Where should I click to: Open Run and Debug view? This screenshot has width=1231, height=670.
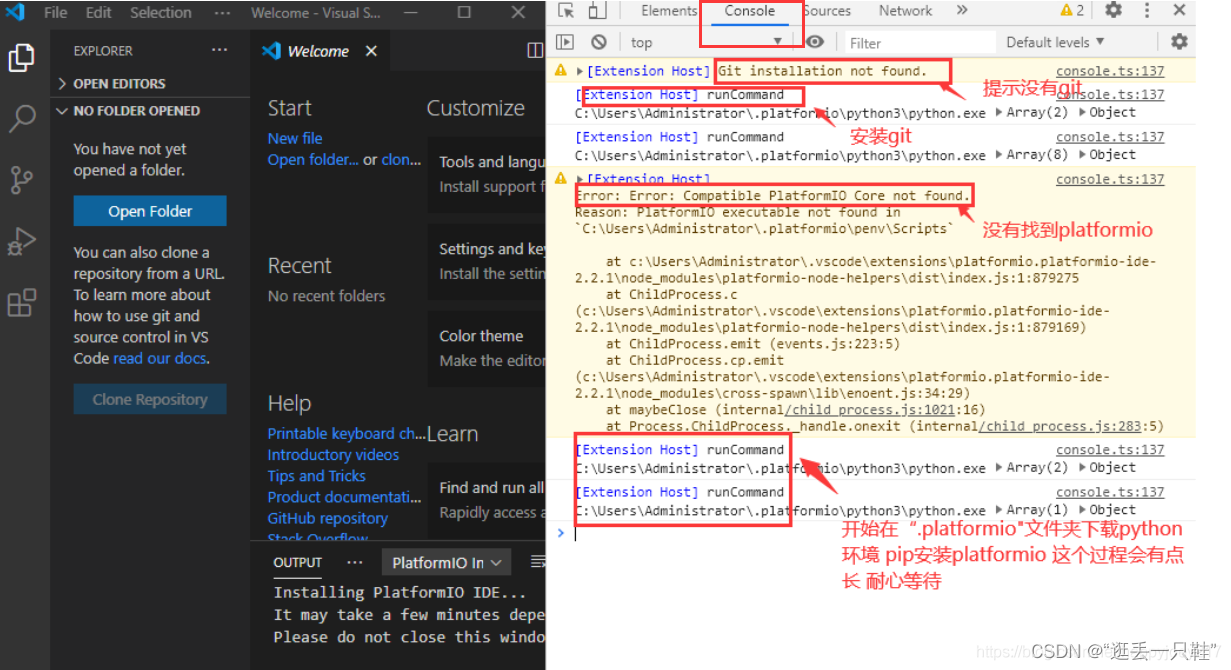(22, 241)
